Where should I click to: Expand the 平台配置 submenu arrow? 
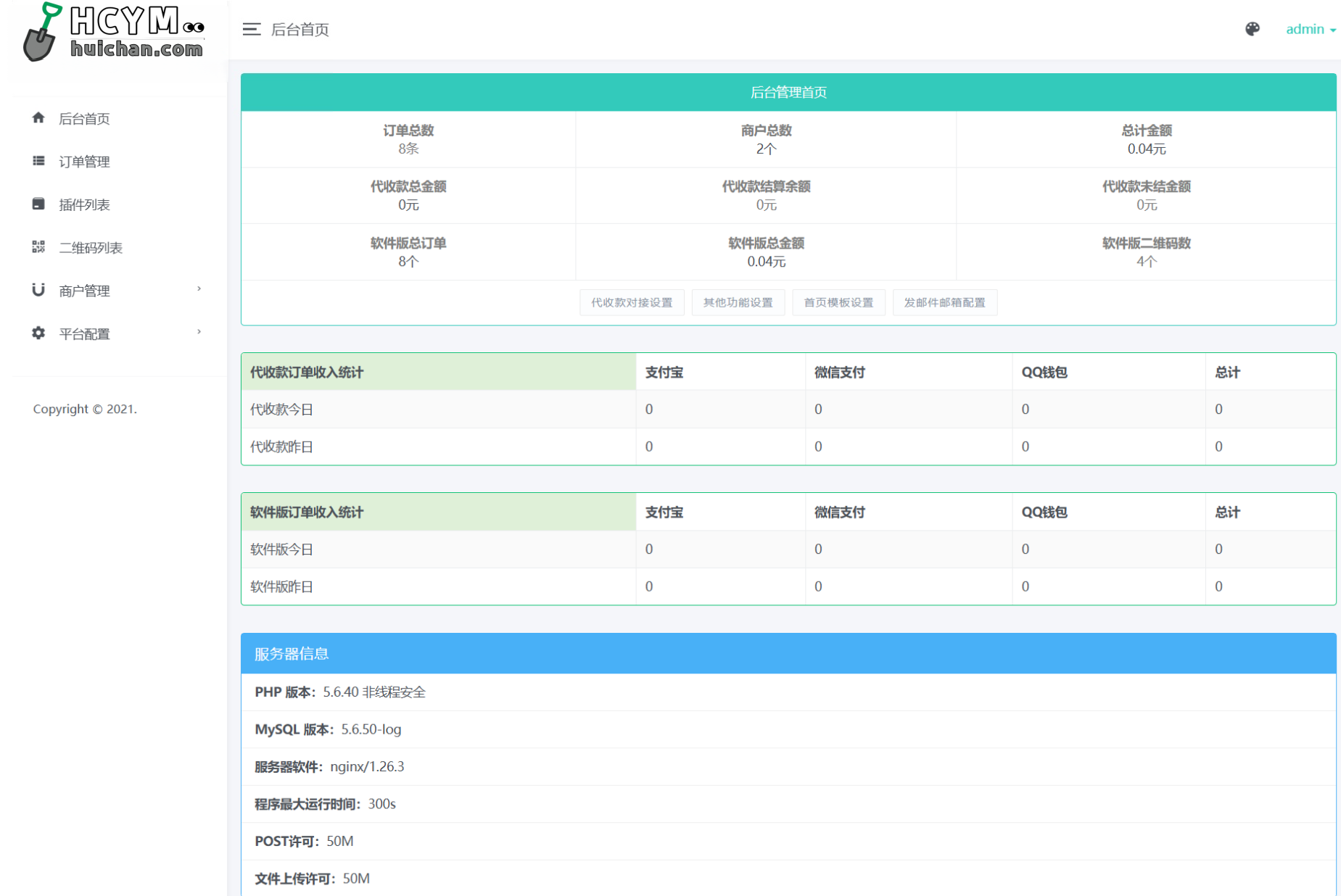click(x=199, y=332)
